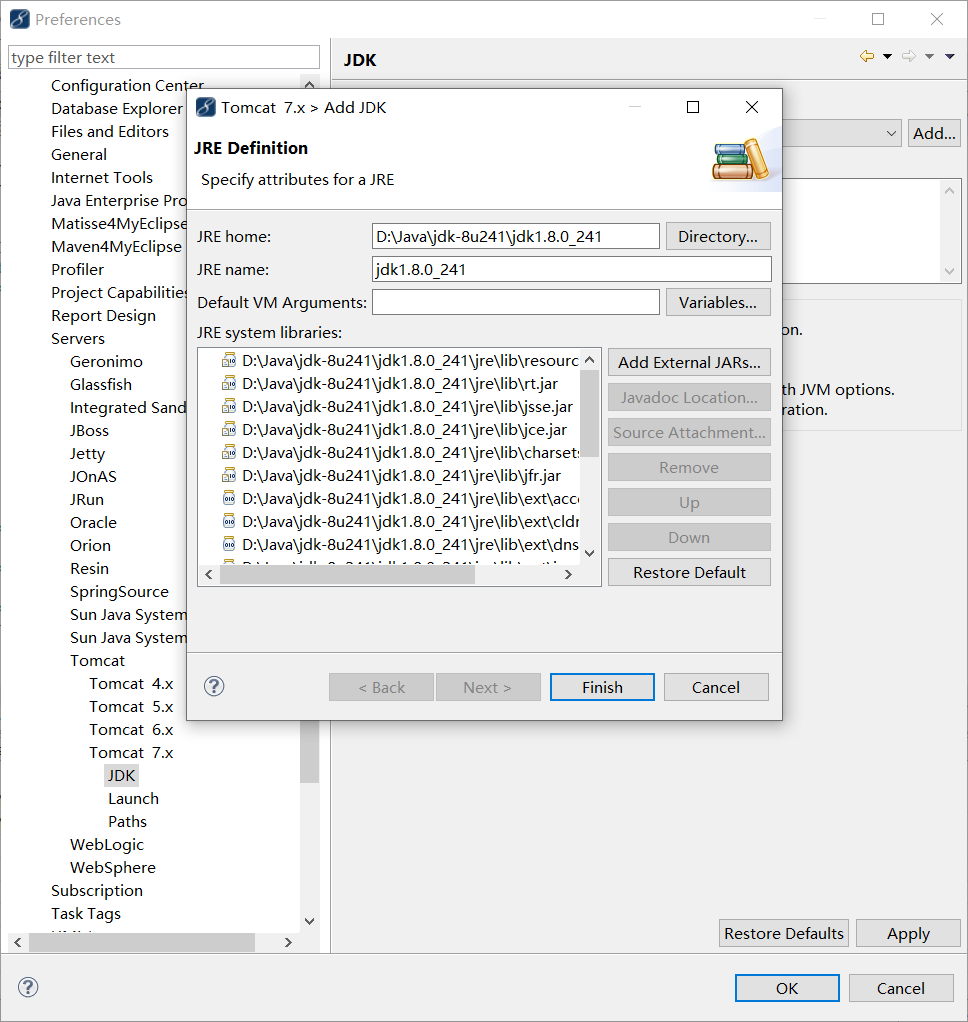Click Cancel in Preferences window
The image size is (968, 1022).
click(x=901, y=988)
